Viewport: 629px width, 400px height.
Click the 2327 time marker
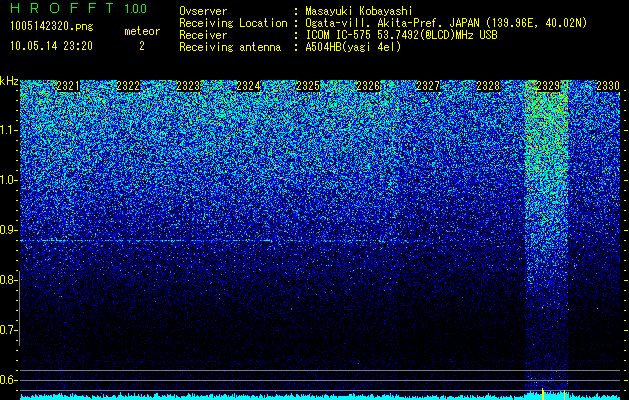pyautogui.click(x=428, y=86)
